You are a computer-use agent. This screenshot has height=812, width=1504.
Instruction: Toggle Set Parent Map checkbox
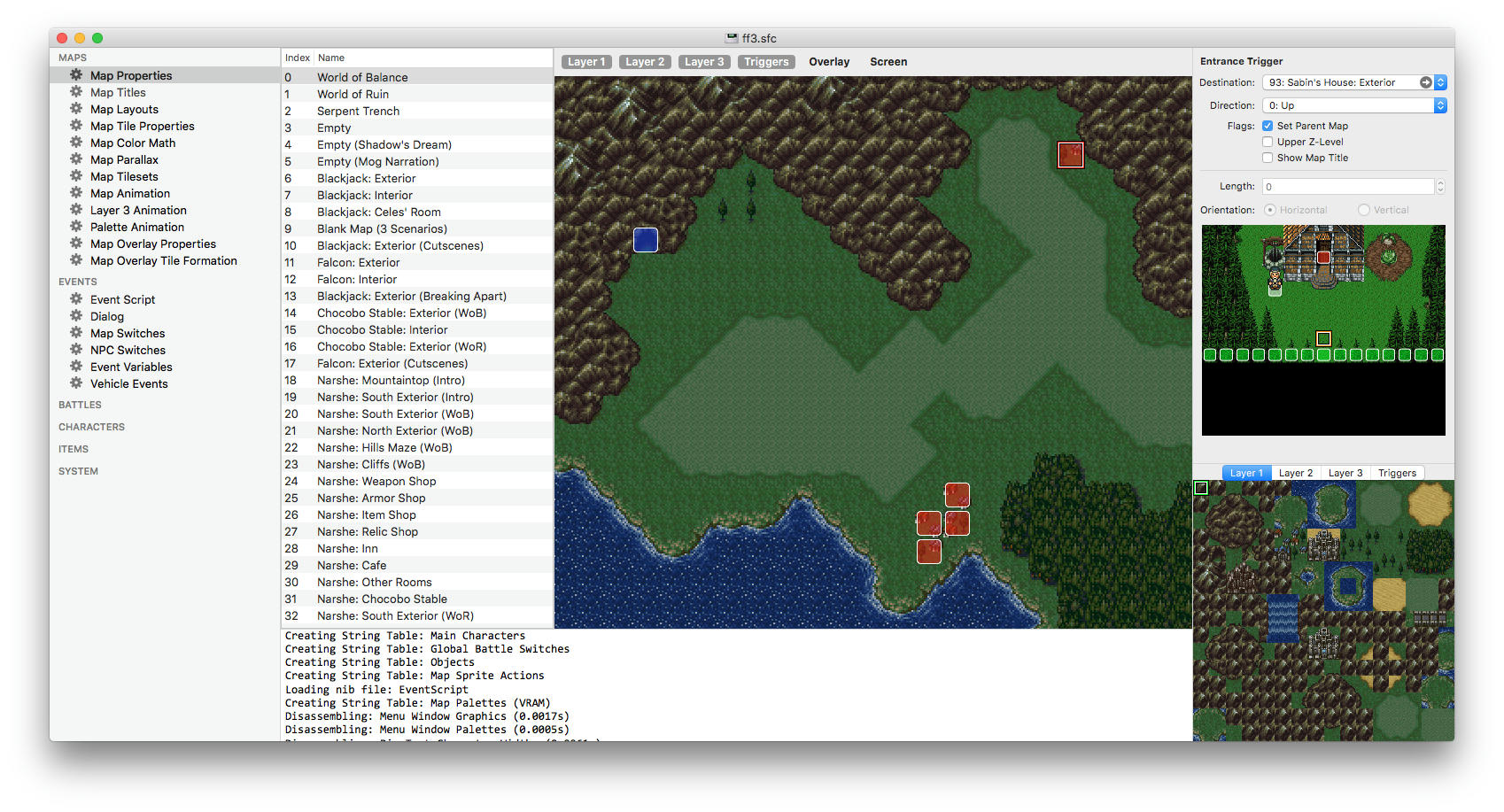[1268, 126]
